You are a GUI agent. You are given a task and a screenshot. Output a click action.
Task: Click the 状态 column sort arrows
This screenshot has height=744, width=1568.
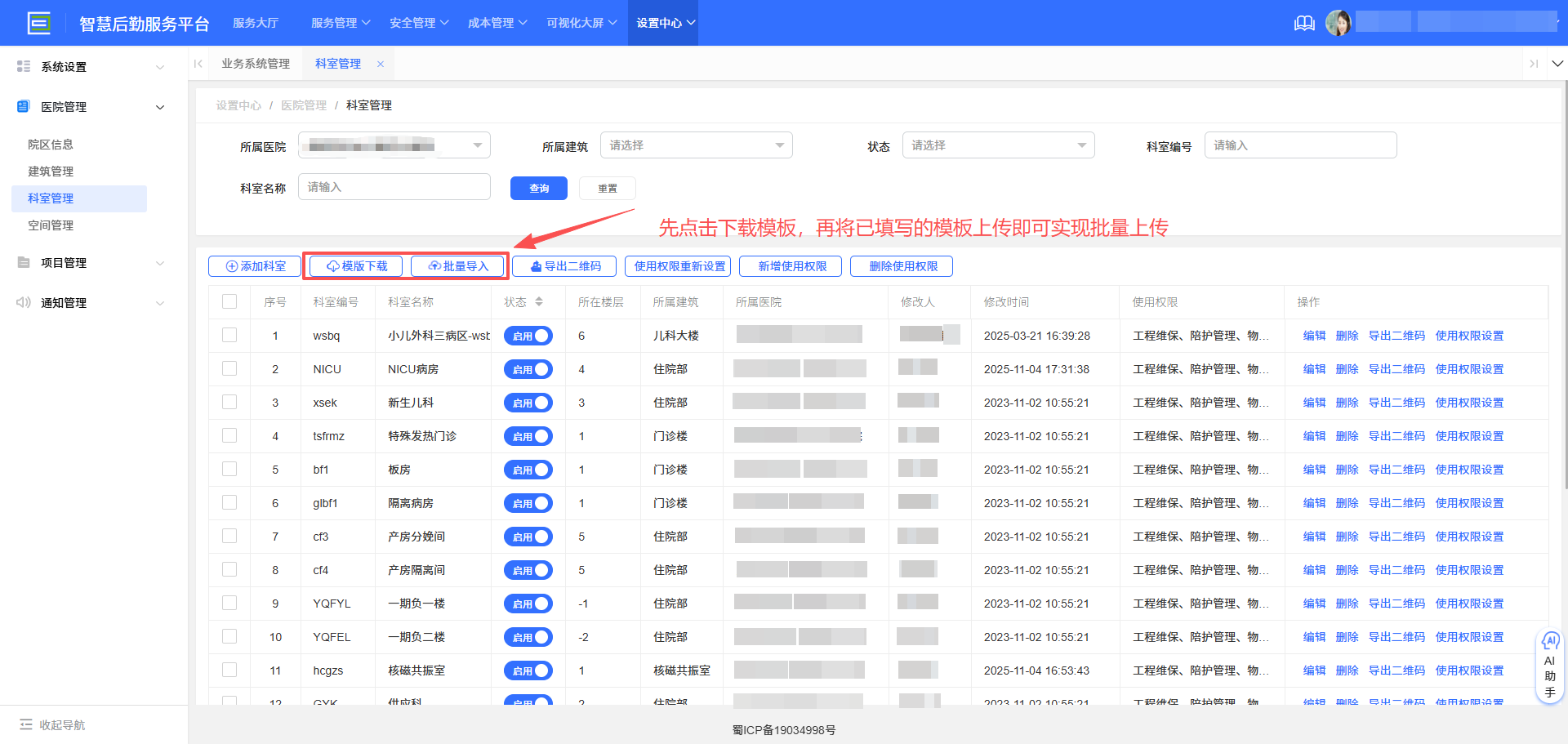(x=539, y=302)
